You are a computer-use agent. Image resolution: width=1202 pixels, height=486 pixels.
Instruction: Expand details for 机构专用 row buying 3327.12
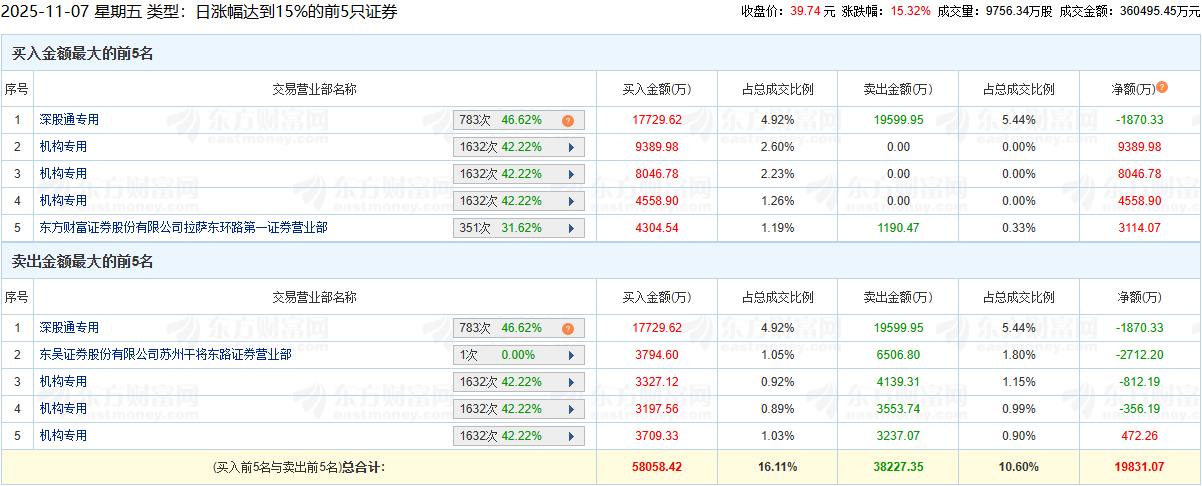pyautogui.click(x=571, y=382)
